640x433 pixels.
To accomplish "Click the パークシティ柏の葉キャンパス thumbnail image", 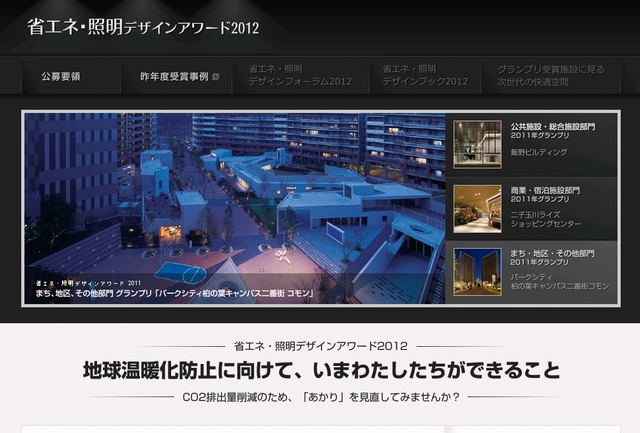I will coord(477,272).
